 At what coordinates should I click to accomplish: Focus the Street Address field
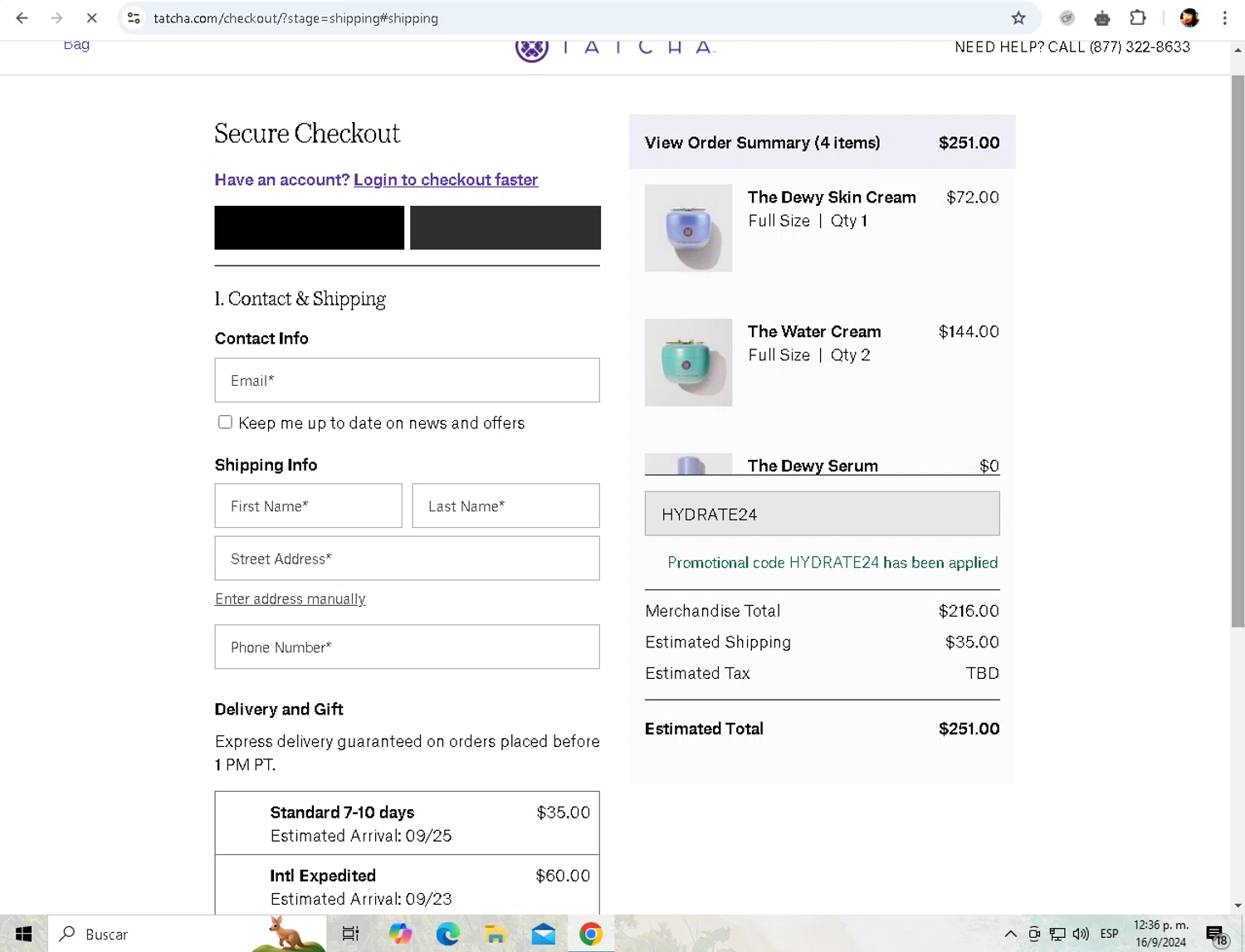pos(407,558)
